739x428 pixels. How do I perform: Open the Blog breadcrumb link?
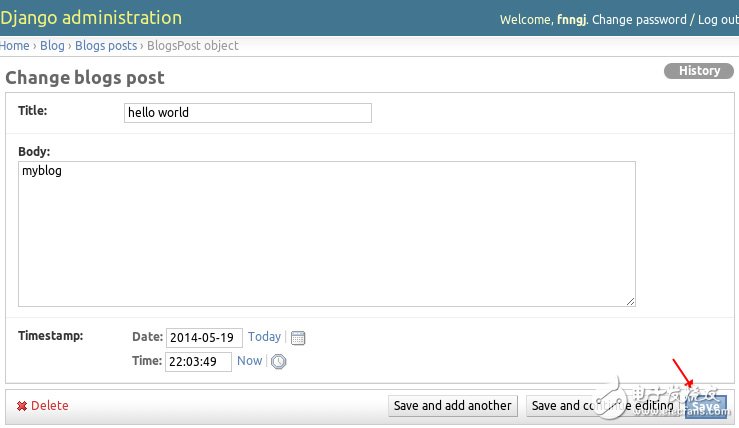(52, 46)
